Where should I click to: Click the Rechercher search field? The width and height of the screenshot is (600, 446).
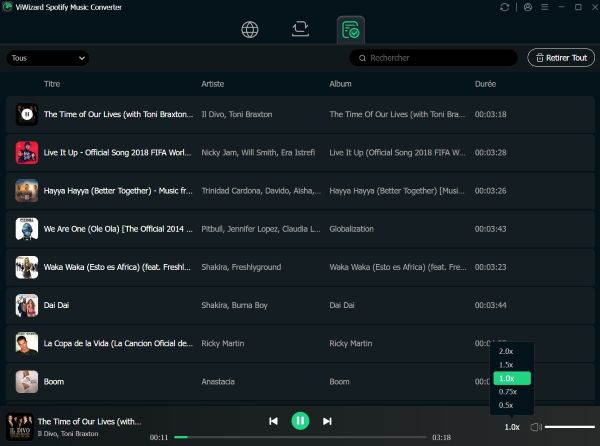[434, 58]
